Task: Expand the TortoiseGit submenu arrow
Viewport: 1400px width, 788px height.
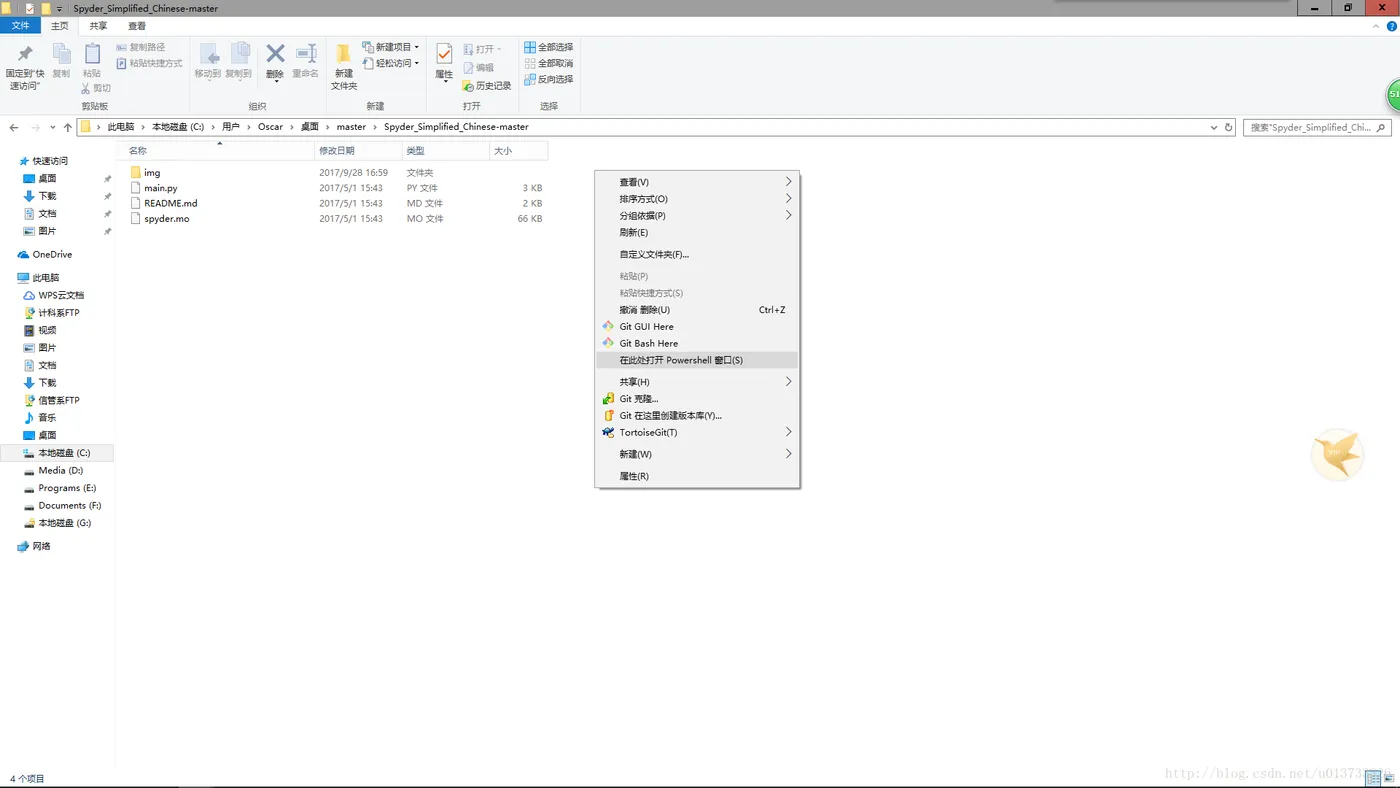Action: point(788,432)
